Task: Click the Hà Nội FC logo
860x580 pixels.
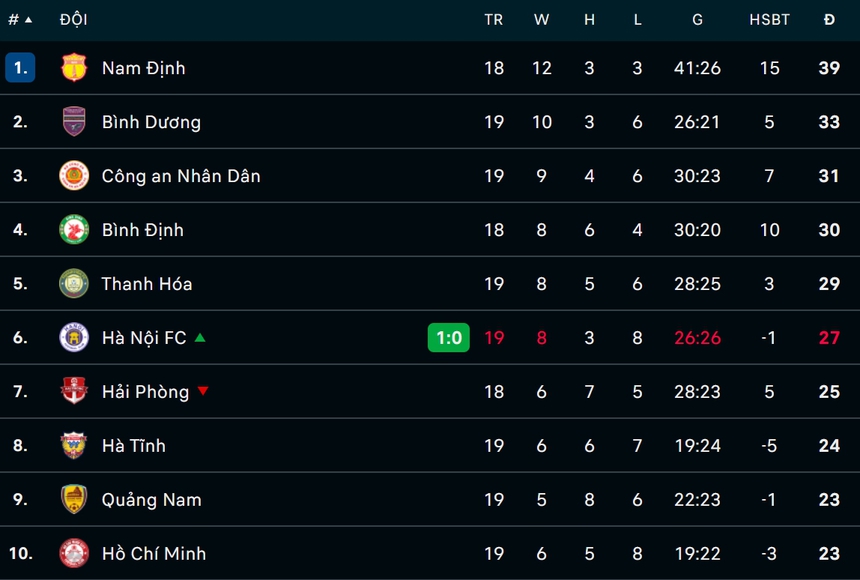Action: (x=74, y=338)
